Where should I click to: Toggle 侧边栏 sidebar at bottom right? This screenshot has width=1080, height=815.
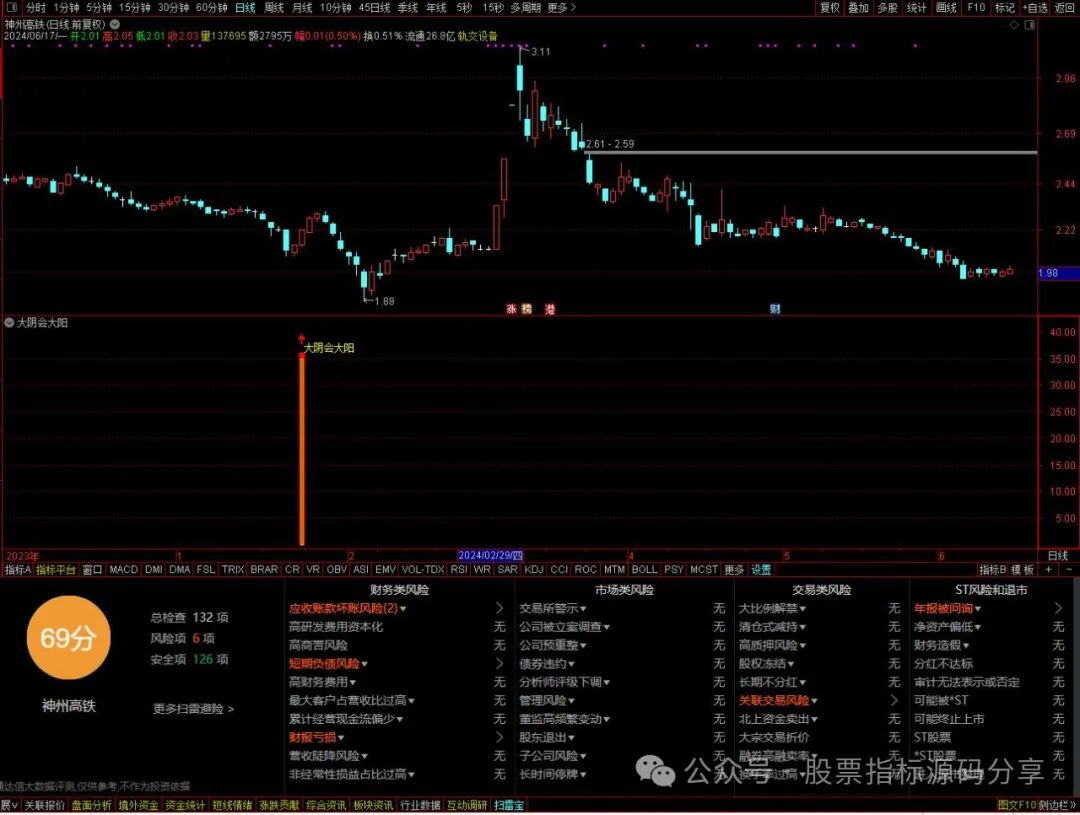pyautogui.click(x=1056, y=805)
